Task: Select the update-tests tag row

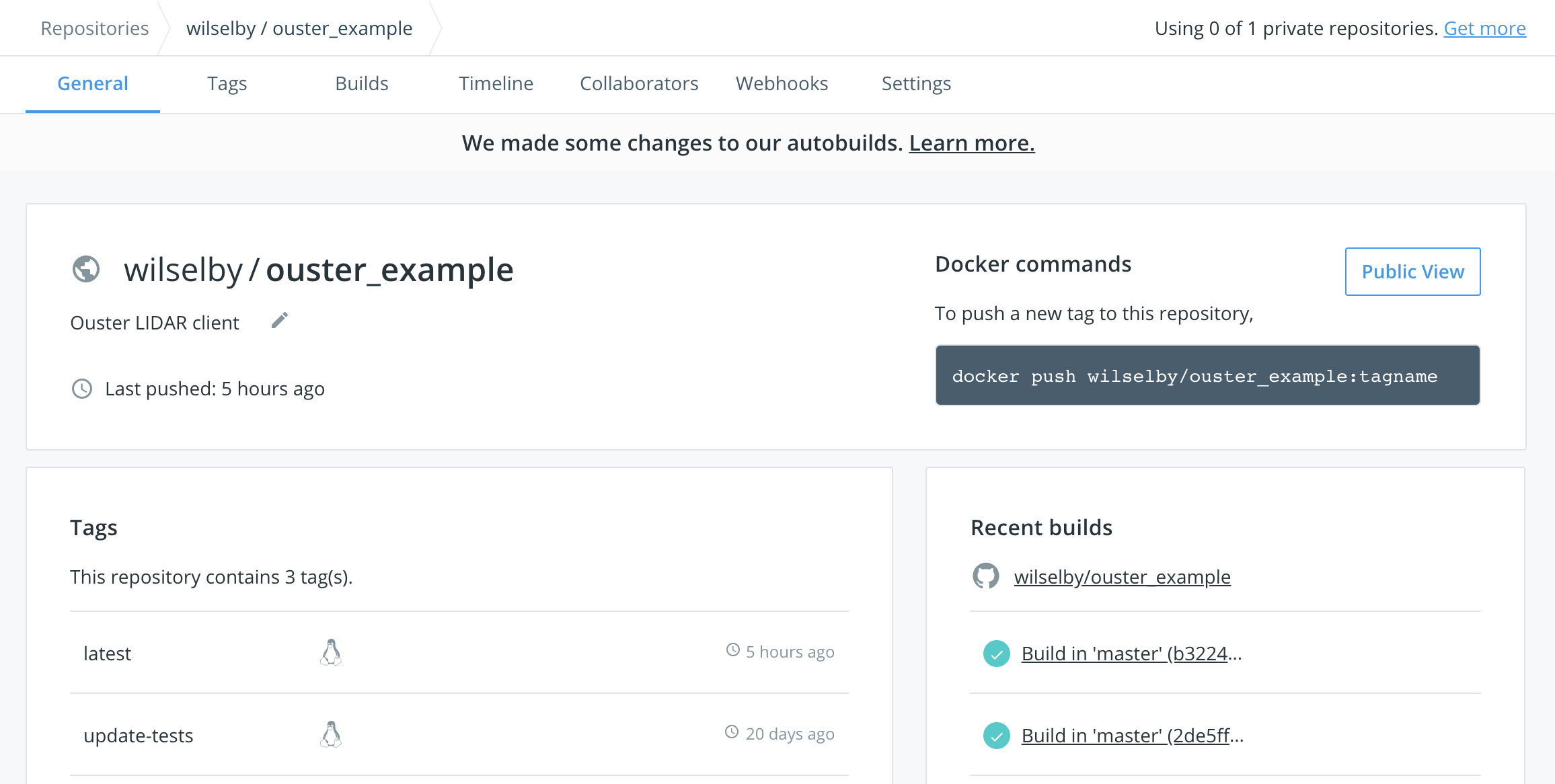Action: point(459,735)
